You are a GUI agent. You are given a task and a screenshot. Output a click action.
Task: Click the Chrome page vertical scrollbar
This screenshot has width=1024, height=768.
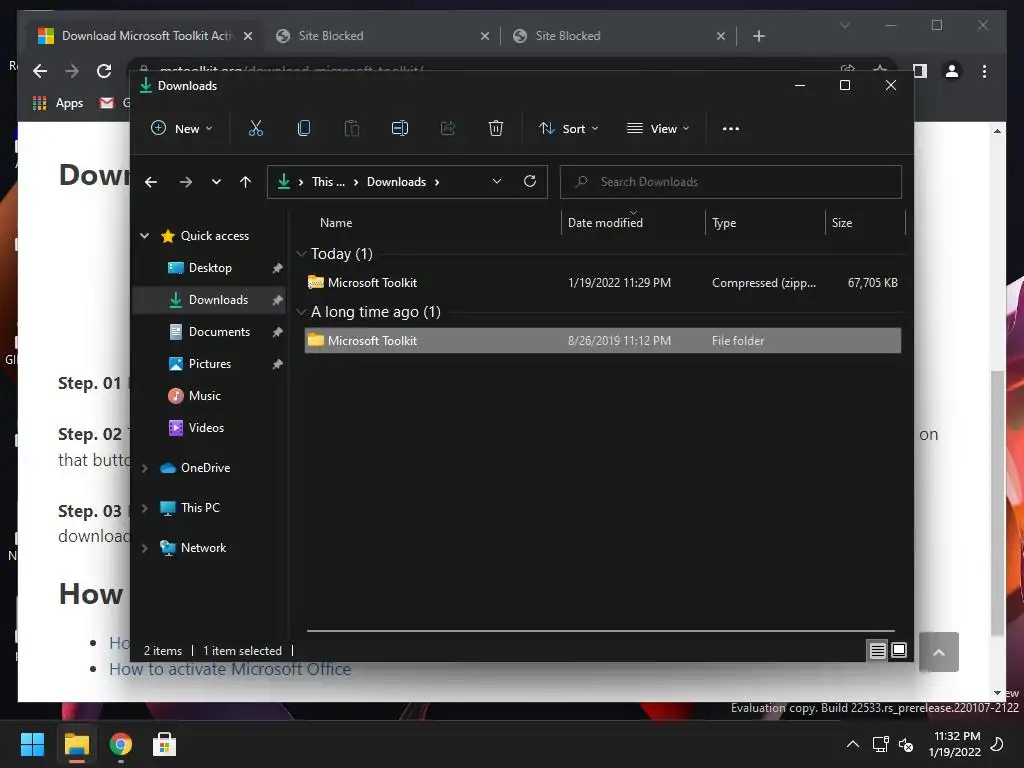click(x=997, y=502)
